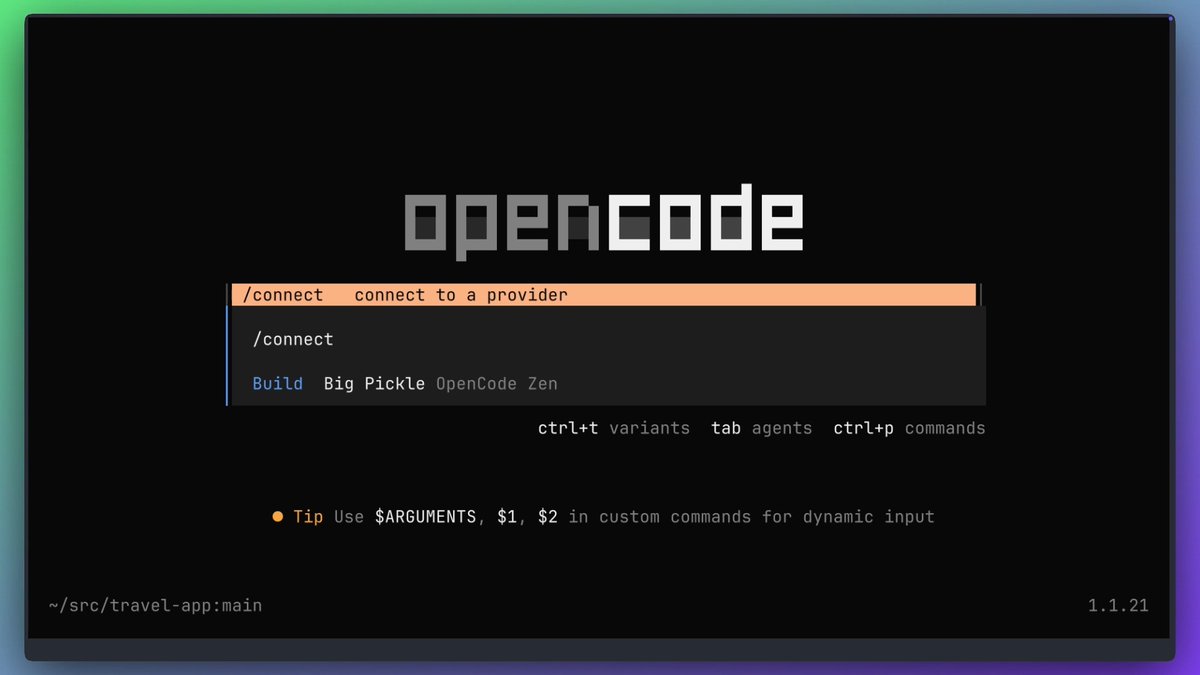Click the tab agents hint

(x=762, y=428)
